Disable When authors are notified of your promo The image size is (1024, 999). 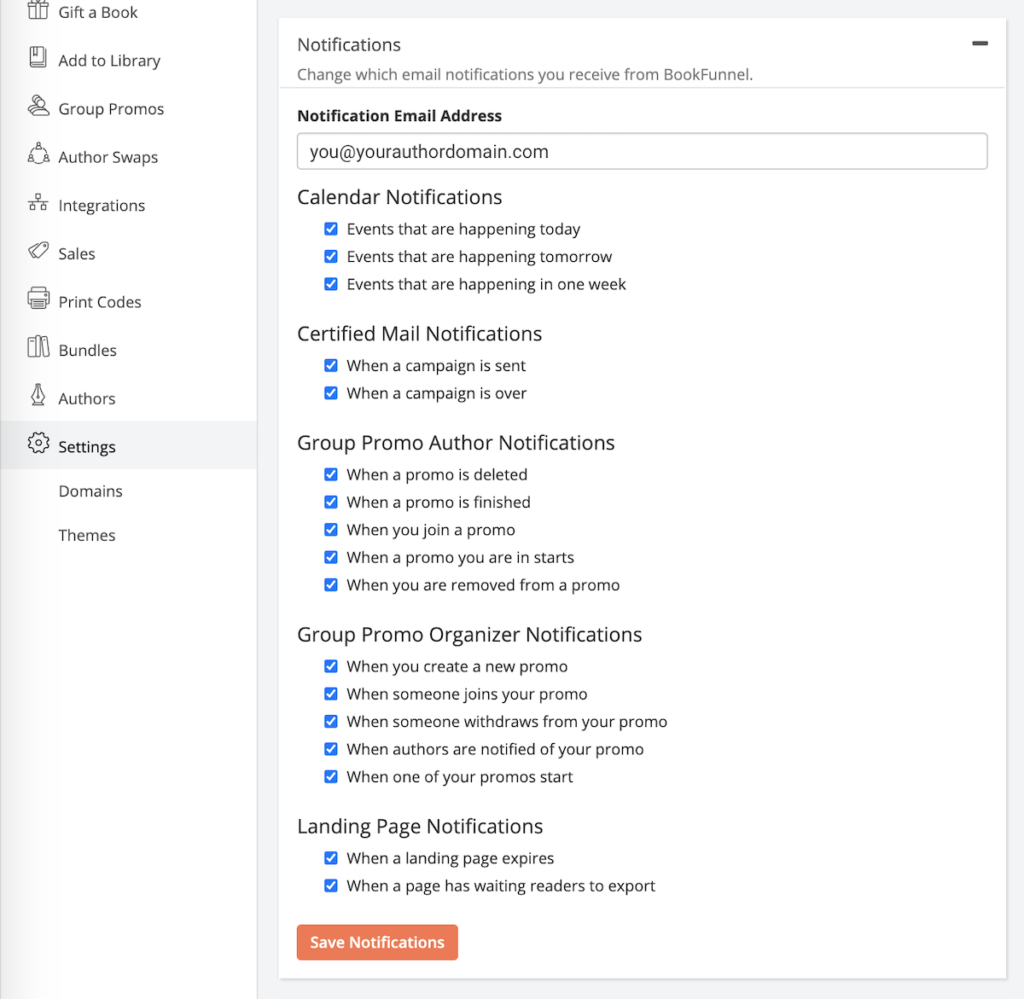(x=331, y=749)
